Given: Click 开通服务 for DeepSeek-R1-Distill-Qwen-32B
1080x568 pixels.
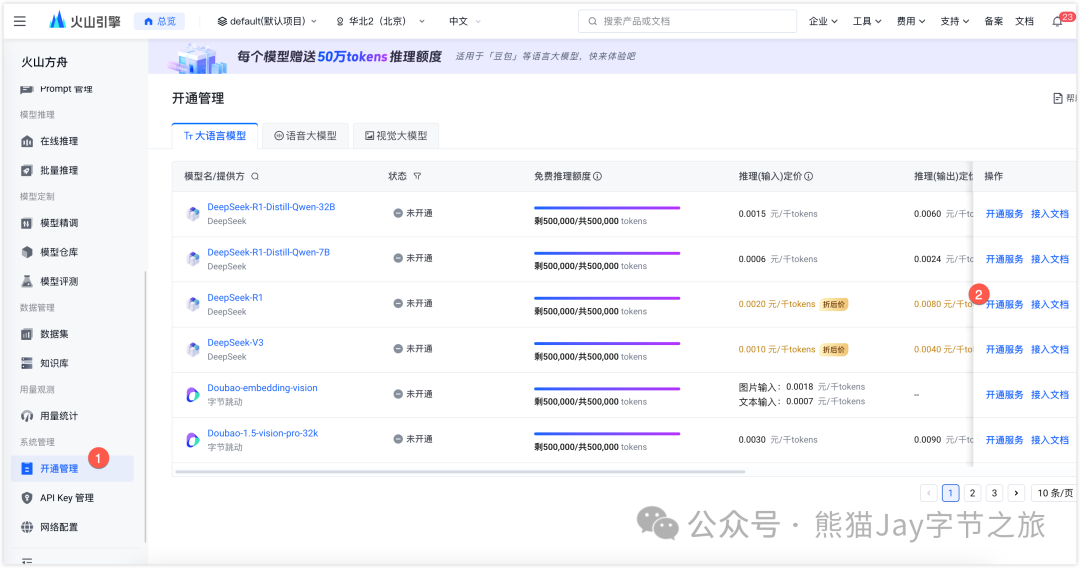Looking at the screenshot, I should [x=1004, y=214].
